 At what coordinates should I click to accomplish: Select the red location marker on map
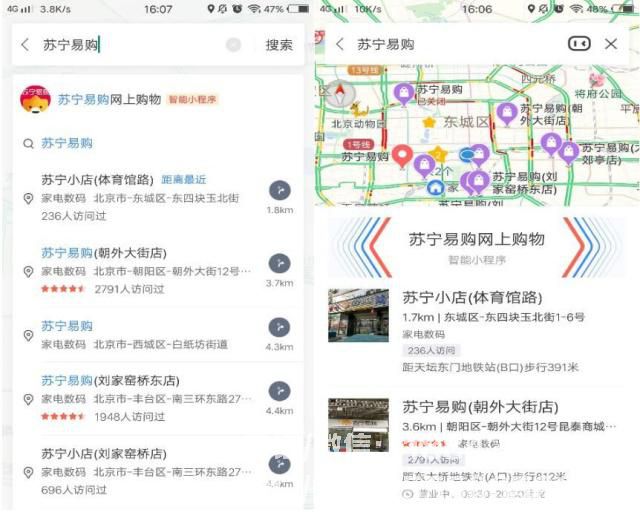tap(402, 156)
